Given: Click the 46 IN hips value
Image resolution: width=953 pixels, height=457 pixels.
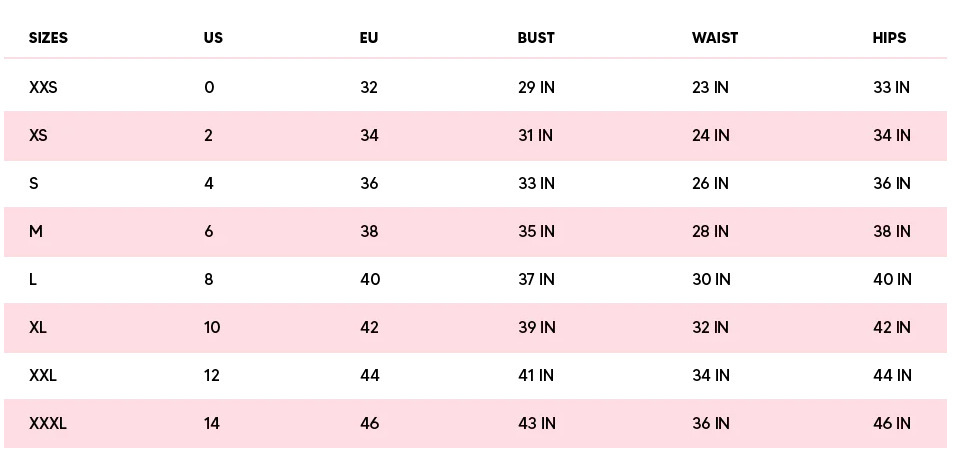Looking at the screenshot, I should point(892,423).
